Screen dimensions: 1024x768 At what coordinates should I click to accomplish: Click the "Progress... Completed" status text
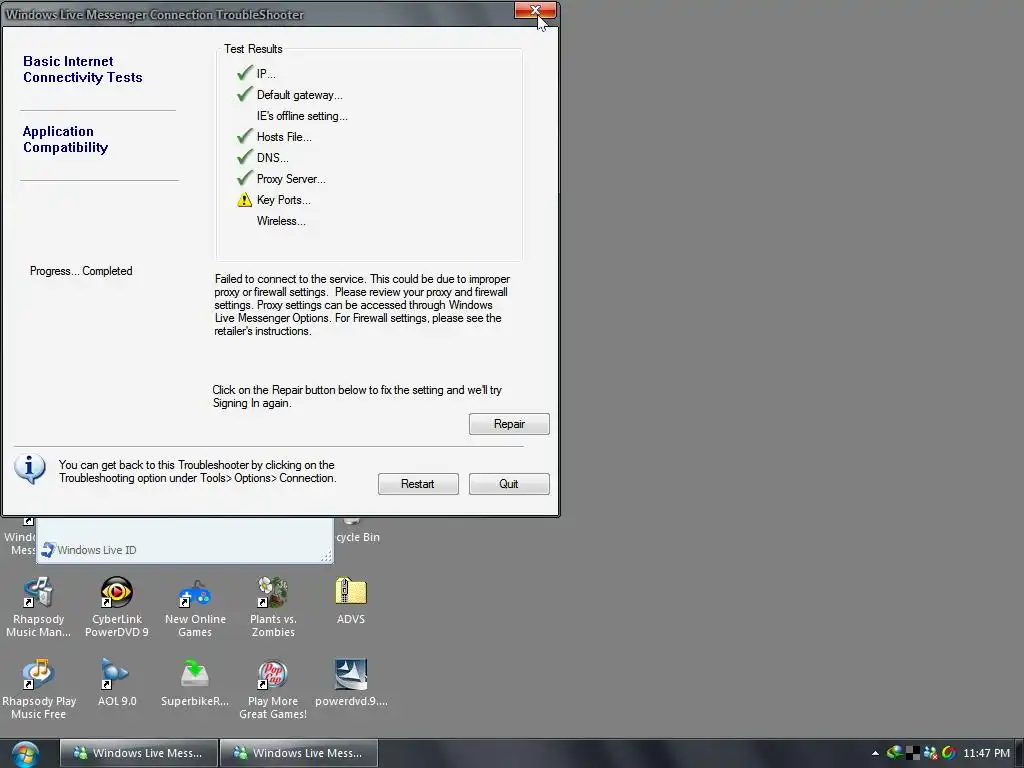point(81,271)
